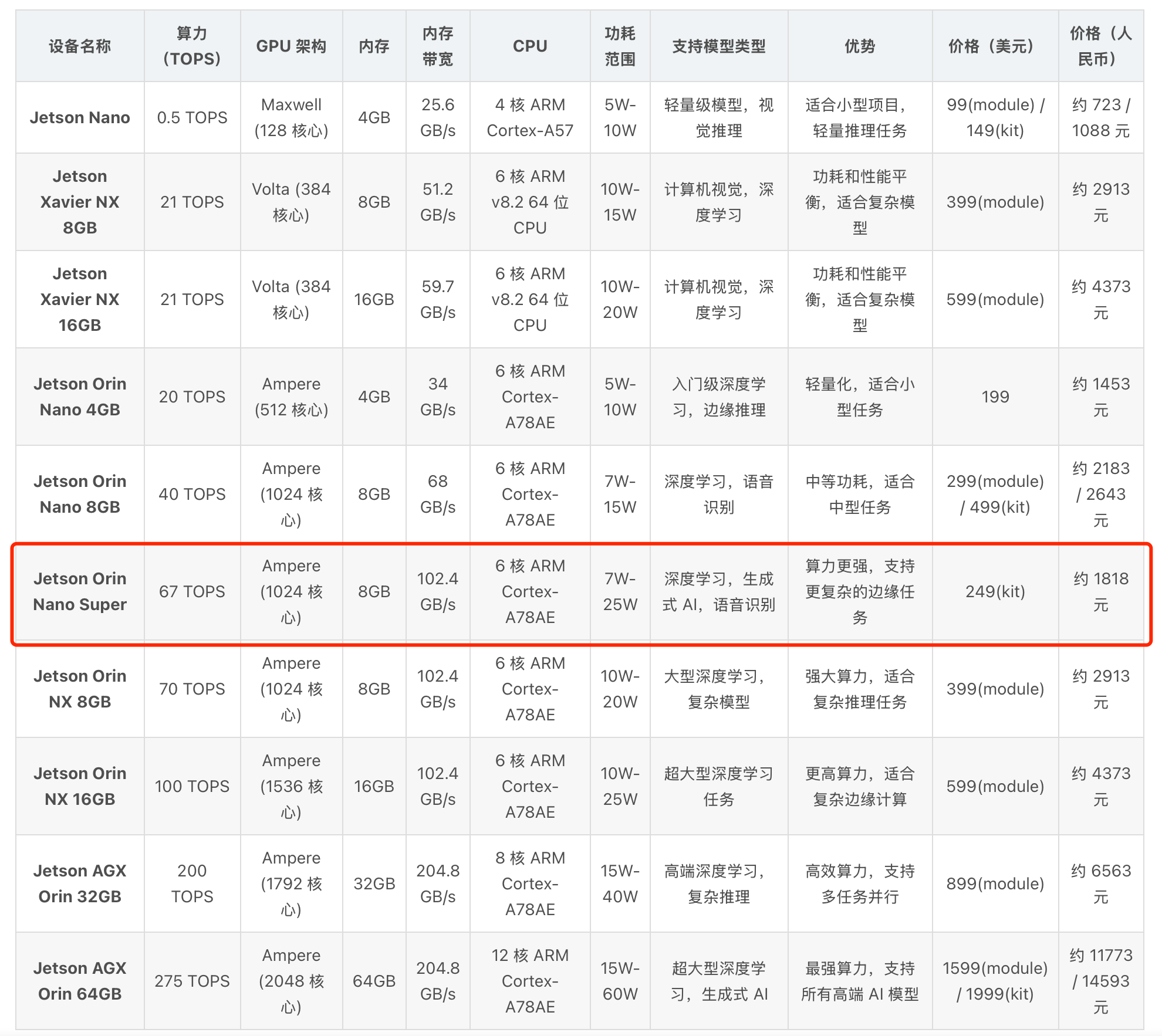Click the 约 1818 元 price cell

click(1100, 591)
